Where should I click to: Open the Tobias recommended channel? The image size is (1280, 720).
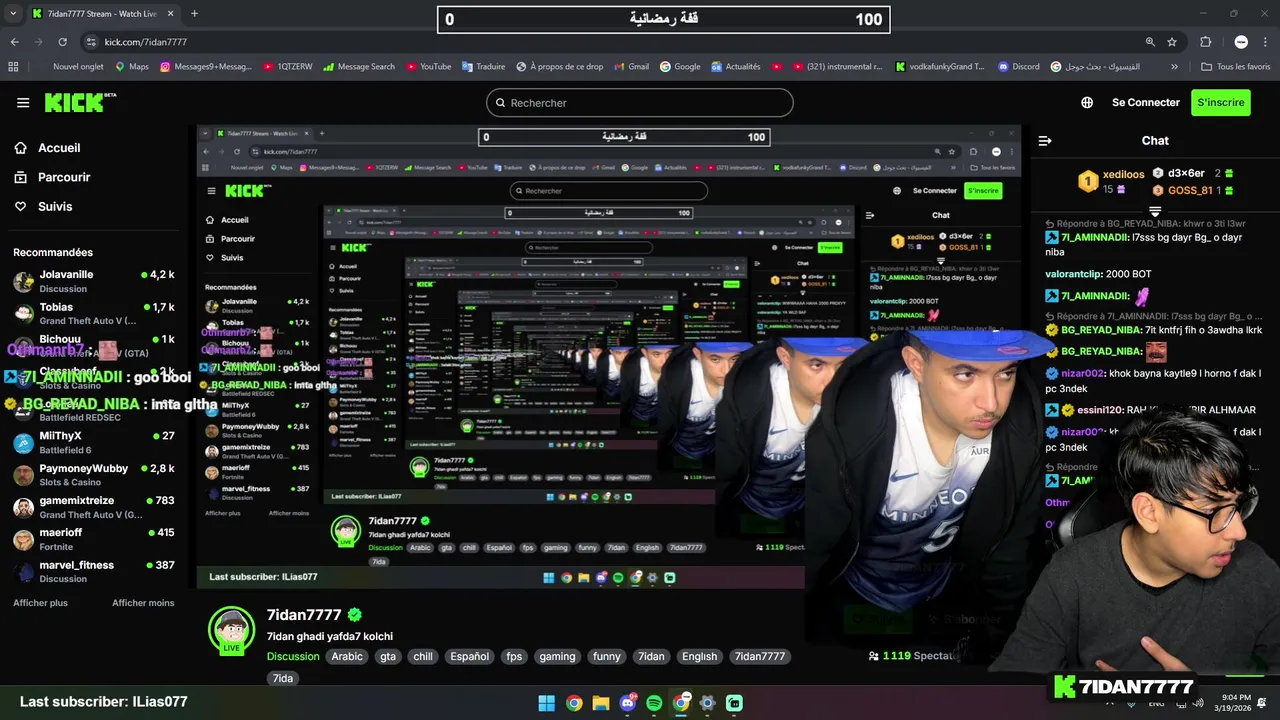click(x=94, y=313)
